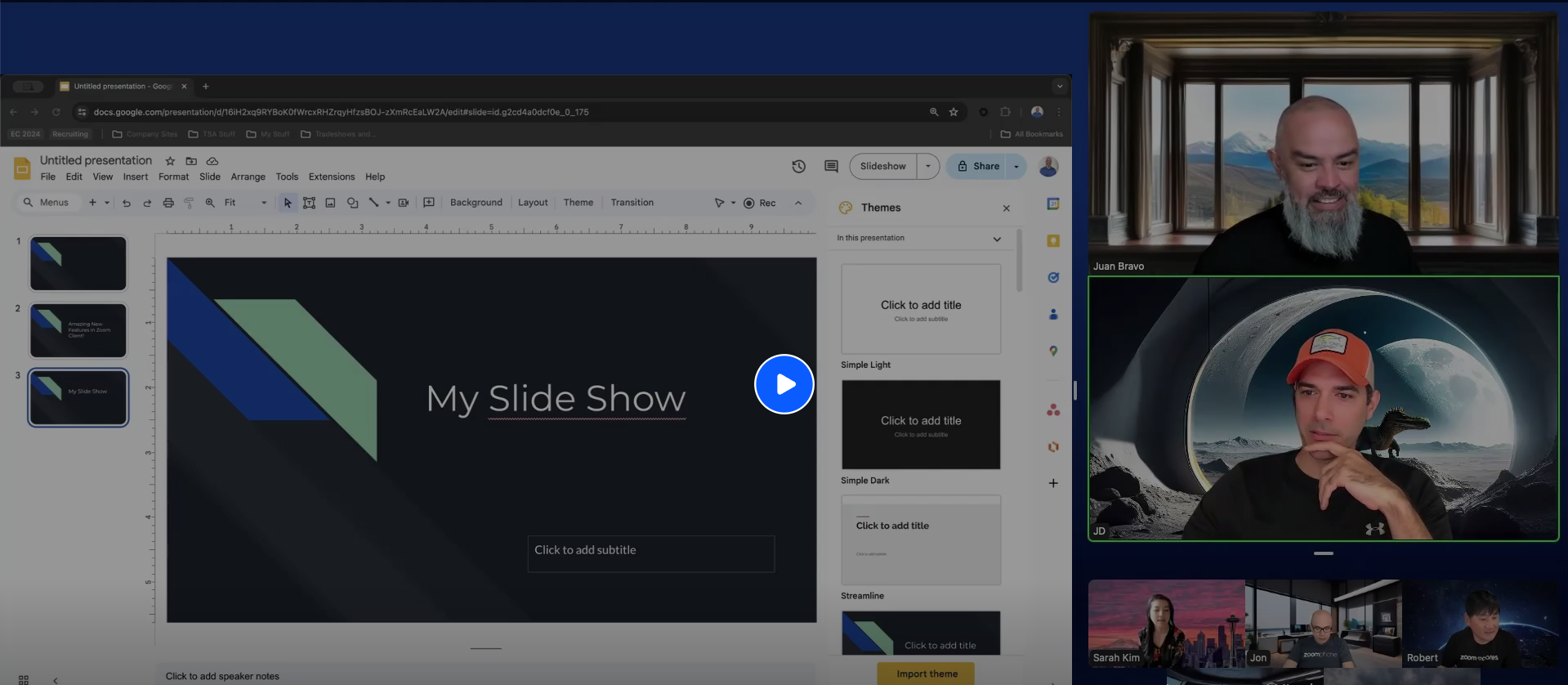Screen dimensions: 1568x685
Task: Open version history clock icon
Action: [x=799, y=166]
